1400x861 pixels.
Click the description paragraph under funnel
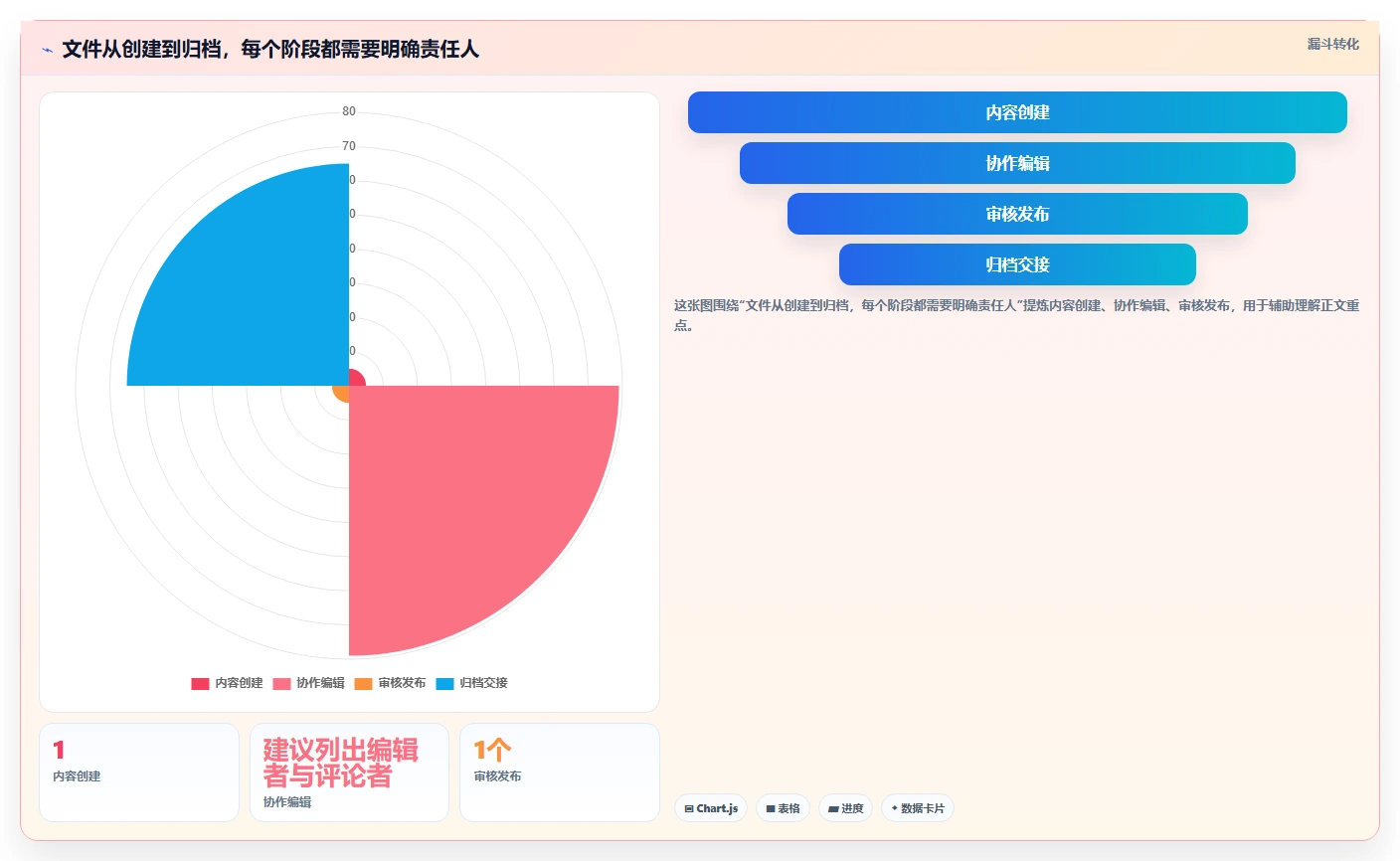point(1017,315)
